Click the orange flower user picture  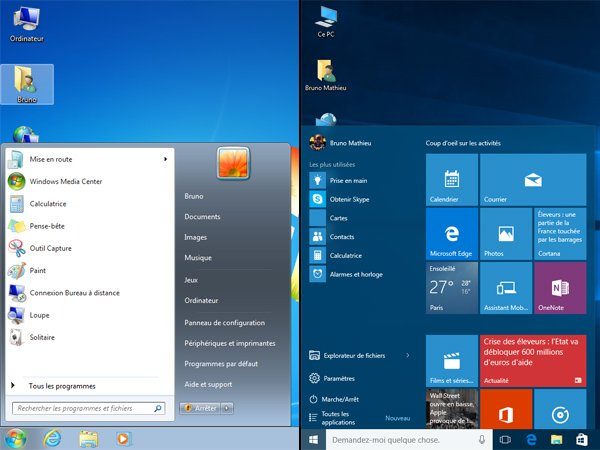click(233, 163)
